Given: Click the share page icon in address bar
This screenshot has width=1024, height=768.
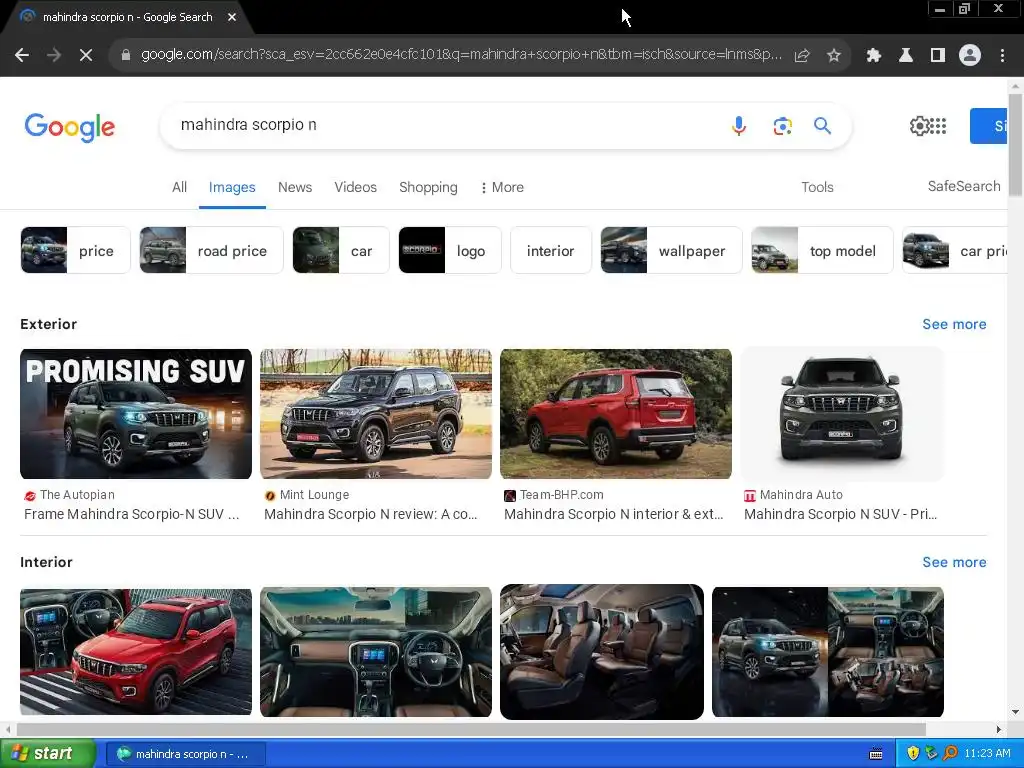Looking at the screenshot, I should [x=802, y=56].
